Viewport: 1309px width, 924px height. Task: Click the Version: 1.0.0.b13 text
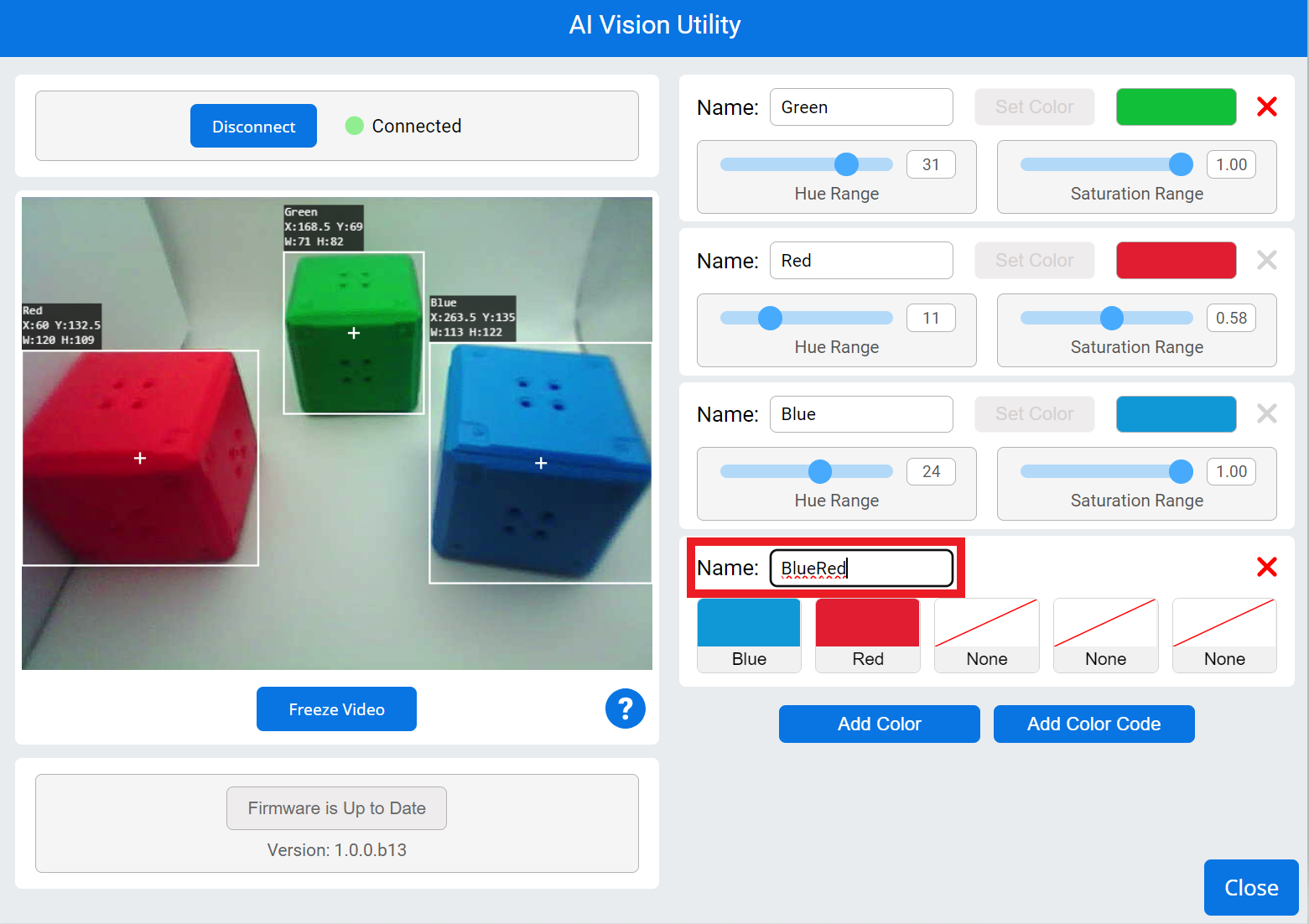[x=336, y=849]
